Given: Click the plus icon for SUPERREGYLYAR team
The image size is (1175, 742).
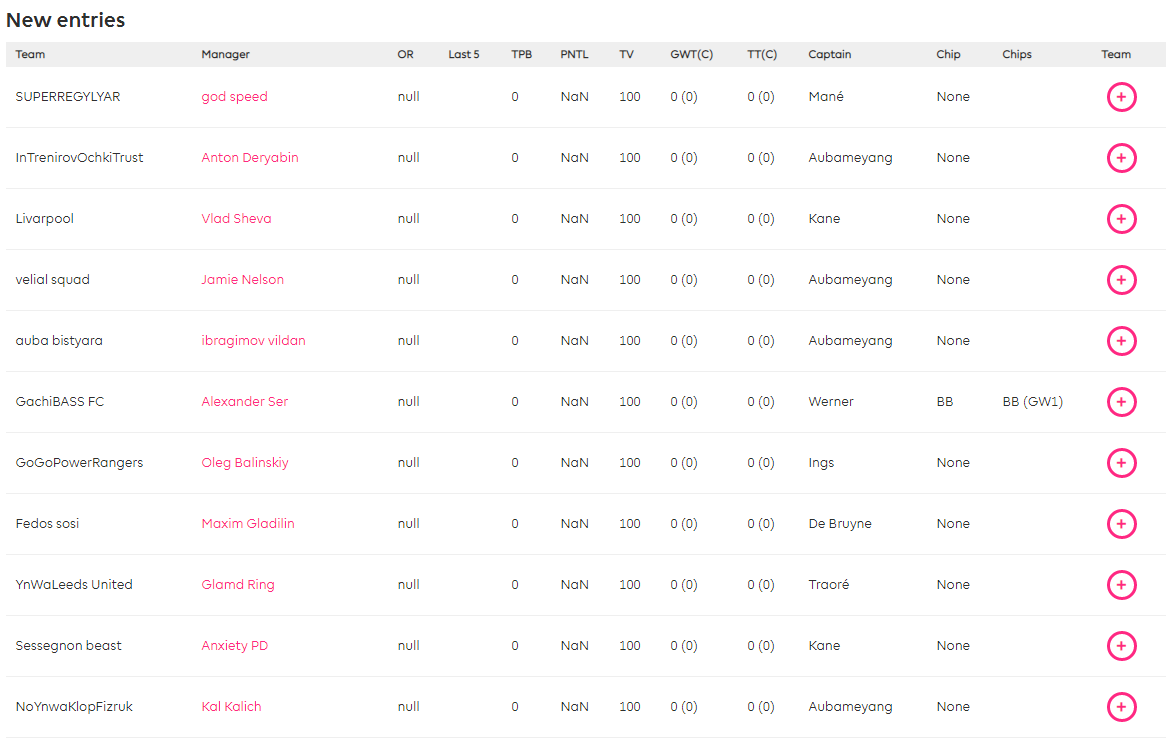Looking at the screenshot, I should point(1121,97).
